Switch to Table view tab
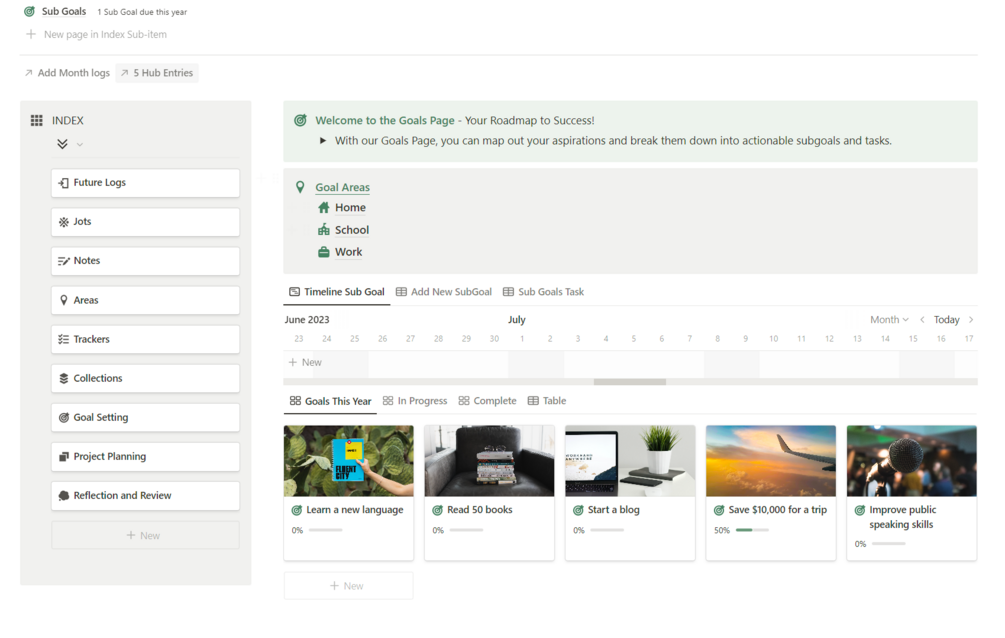This screenshot has height=638, width=1005. tap(547, 401)
